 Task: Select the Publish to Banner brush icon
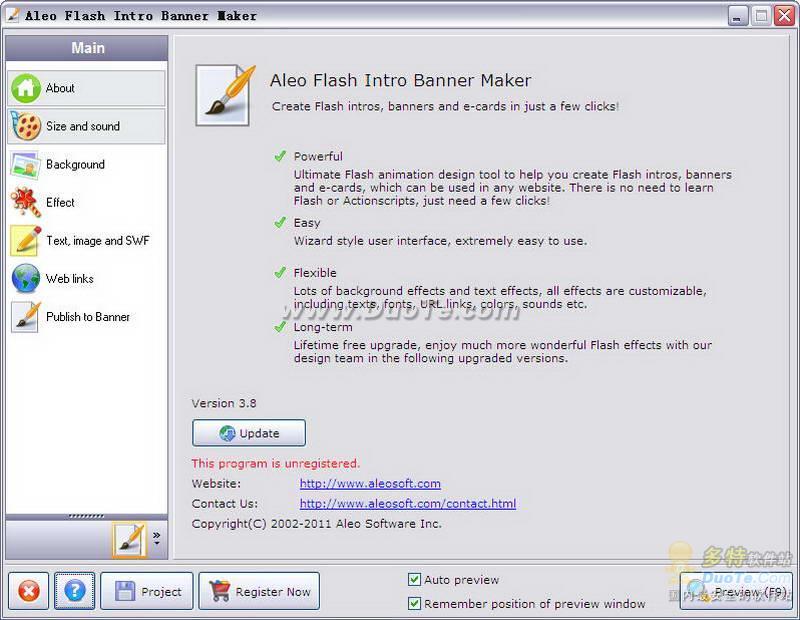point(26,317)
